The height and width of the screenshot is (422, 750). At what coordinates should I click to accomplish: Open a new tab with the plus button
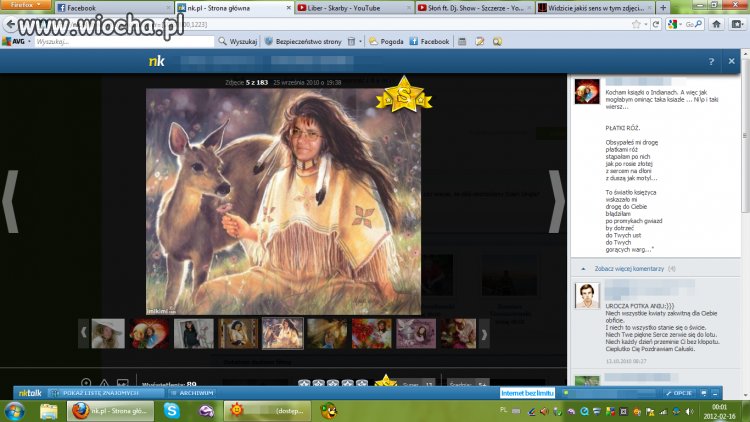click(x=663, y=8)
